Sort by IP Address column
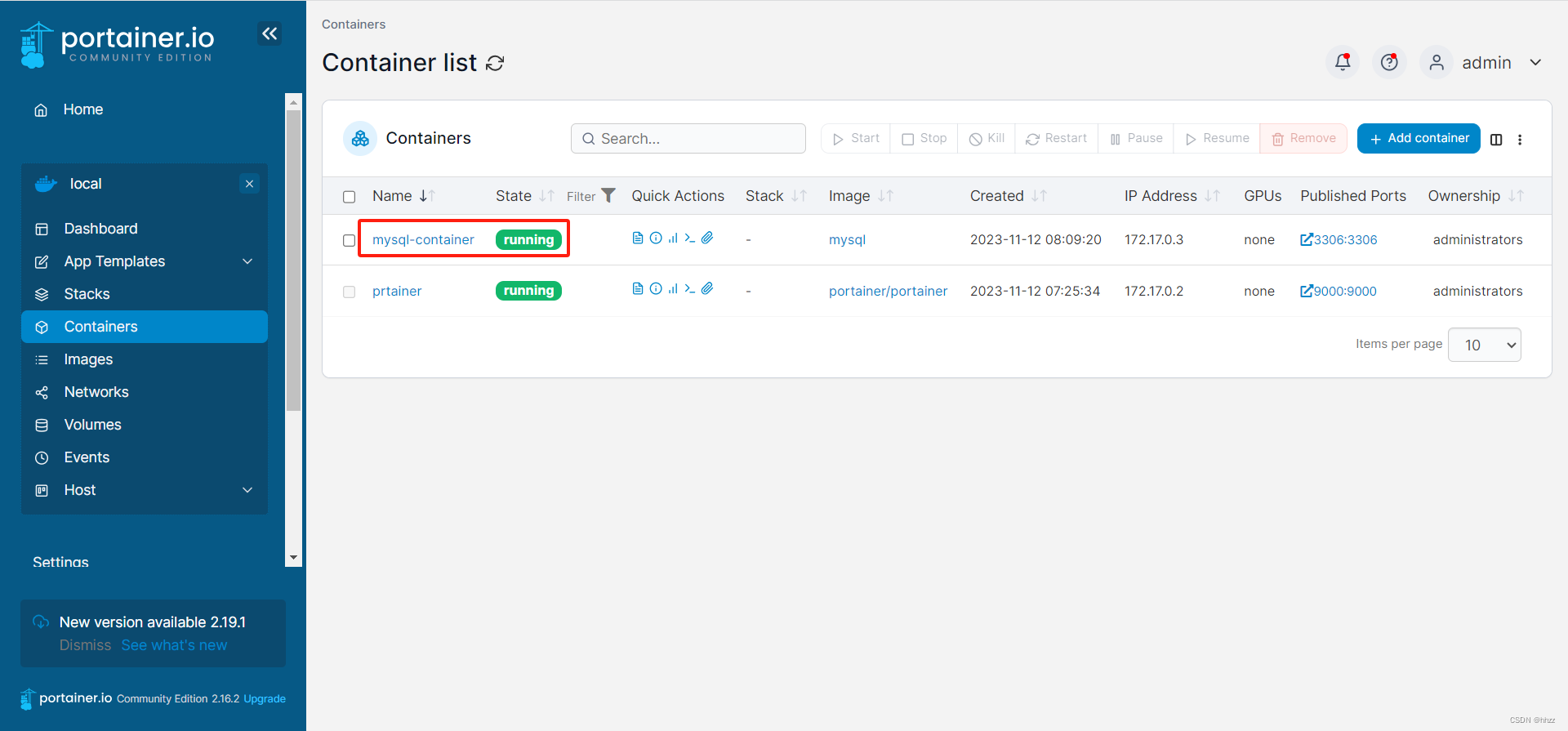The width and height of the screenshot is (1568, 731). pos(1172,196)
